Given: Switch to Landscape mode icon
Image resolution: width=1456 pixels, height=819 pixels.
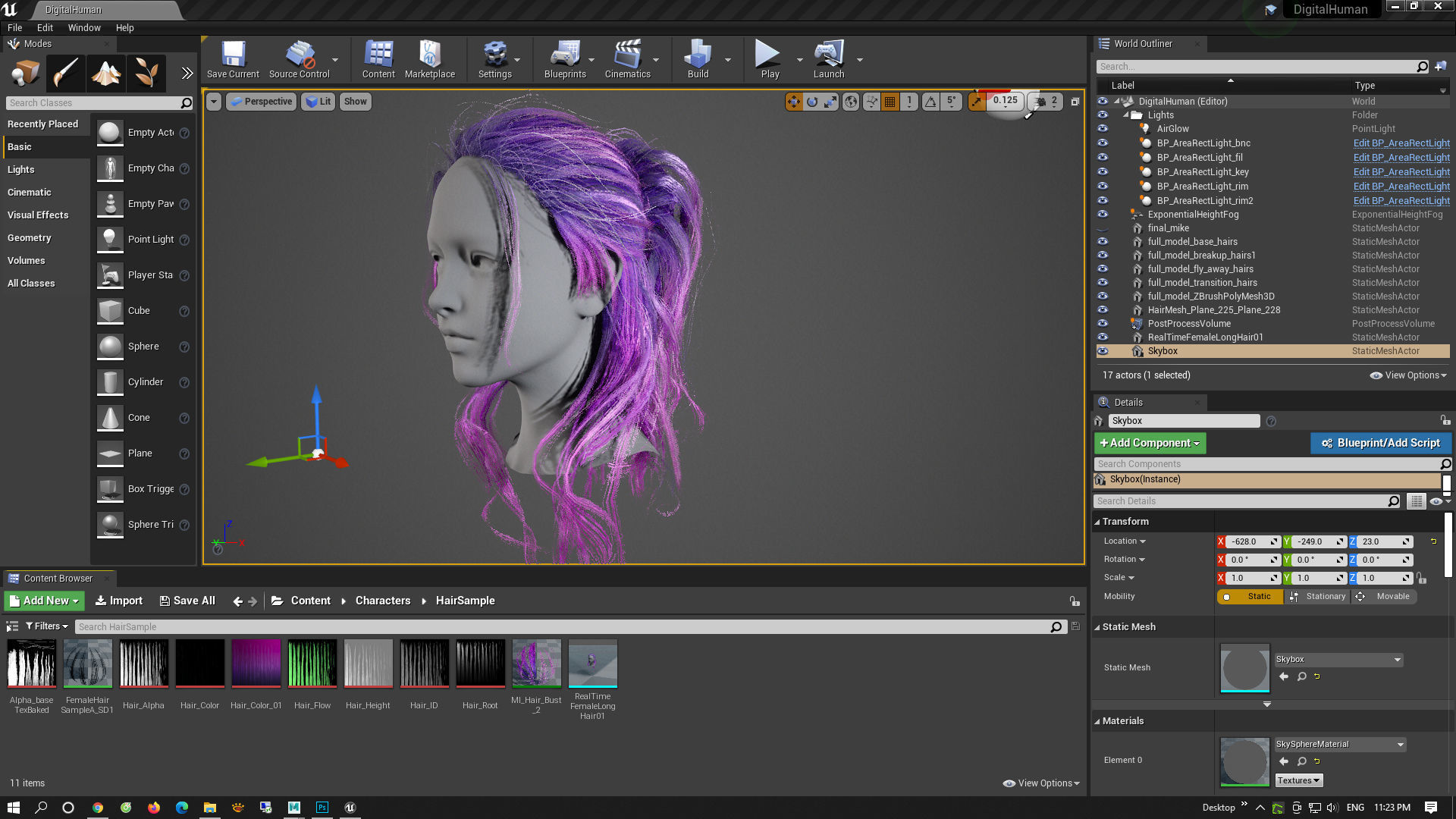Looking at the screenshot, I should click(x=105, y=74).
